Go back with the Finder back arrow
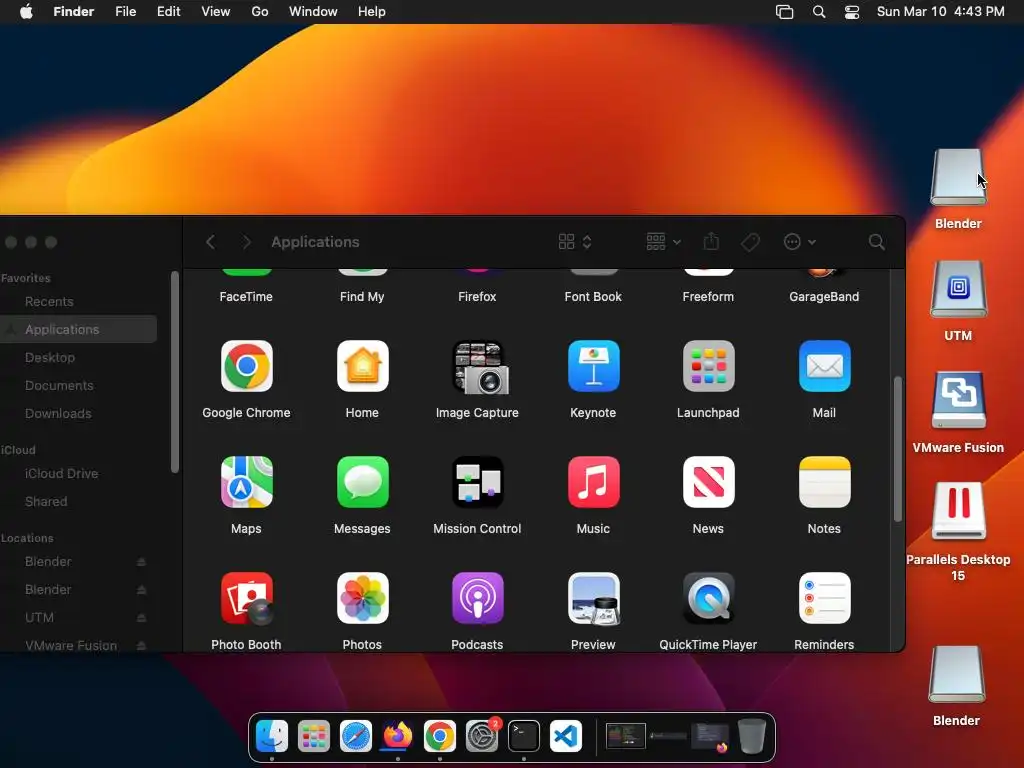 (x=210, y=242)
